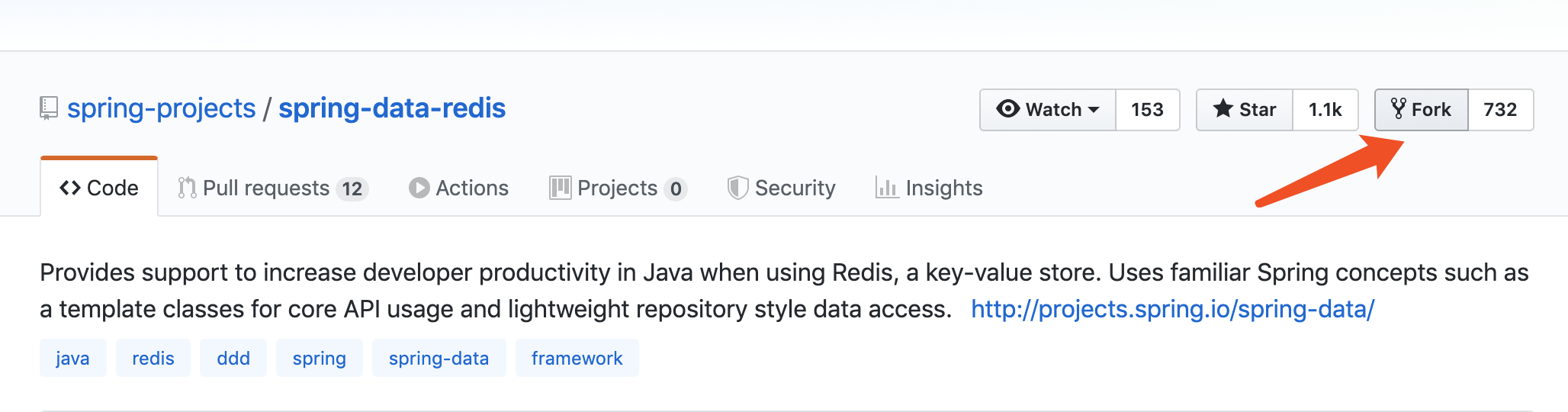Click the Insights graph icon
Viewport: 1568px width, 412px height.
point(886,188)
